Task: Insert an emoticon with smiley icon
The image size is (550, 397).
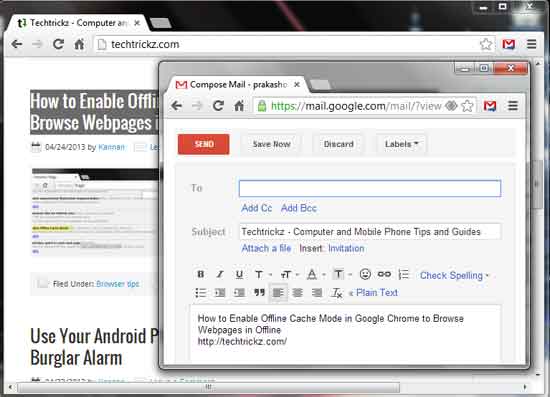Action: [x=365, y=274]
